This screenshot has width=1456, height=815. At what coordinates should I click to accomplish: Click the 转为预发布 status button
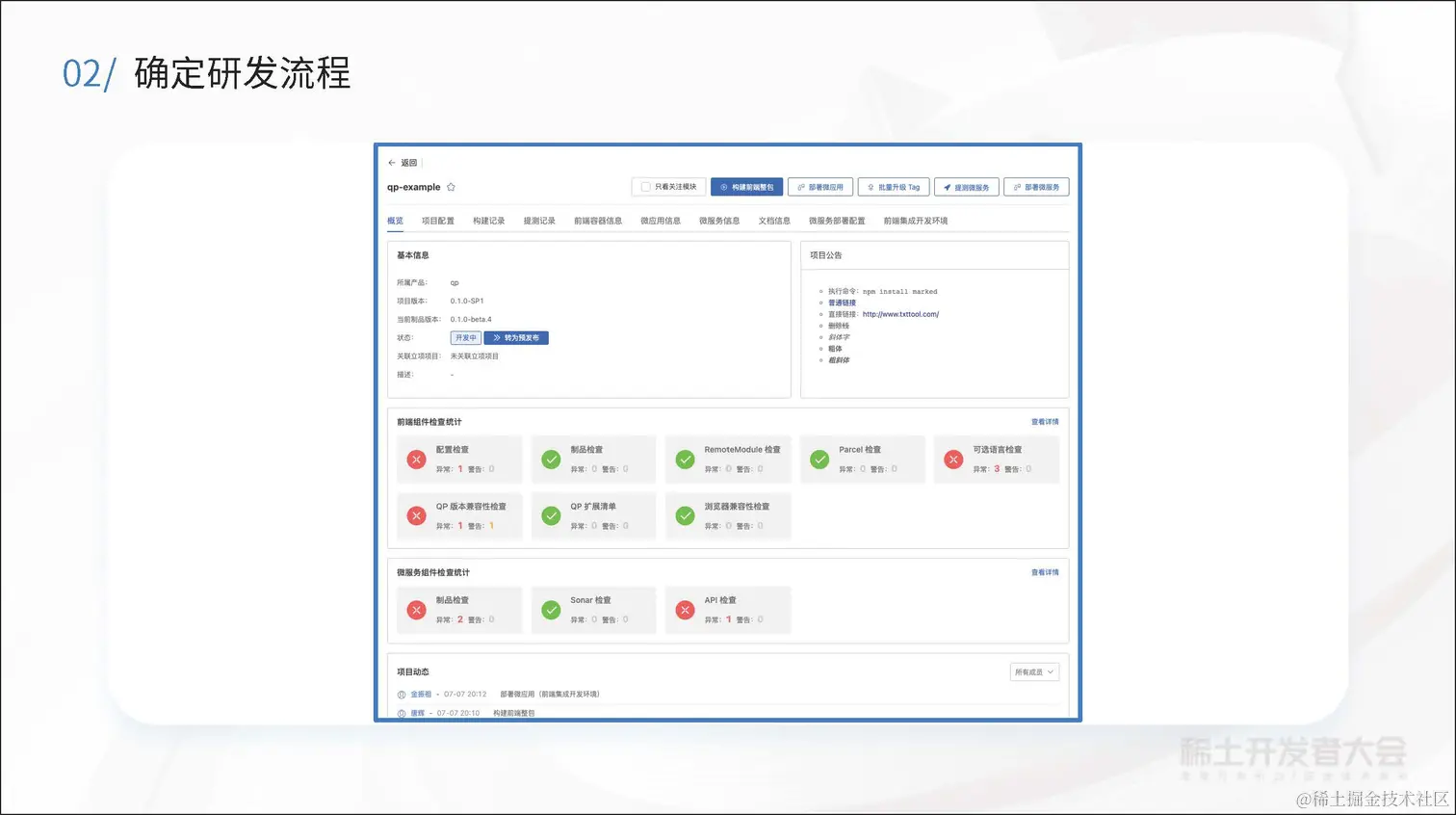click(516, 338)
